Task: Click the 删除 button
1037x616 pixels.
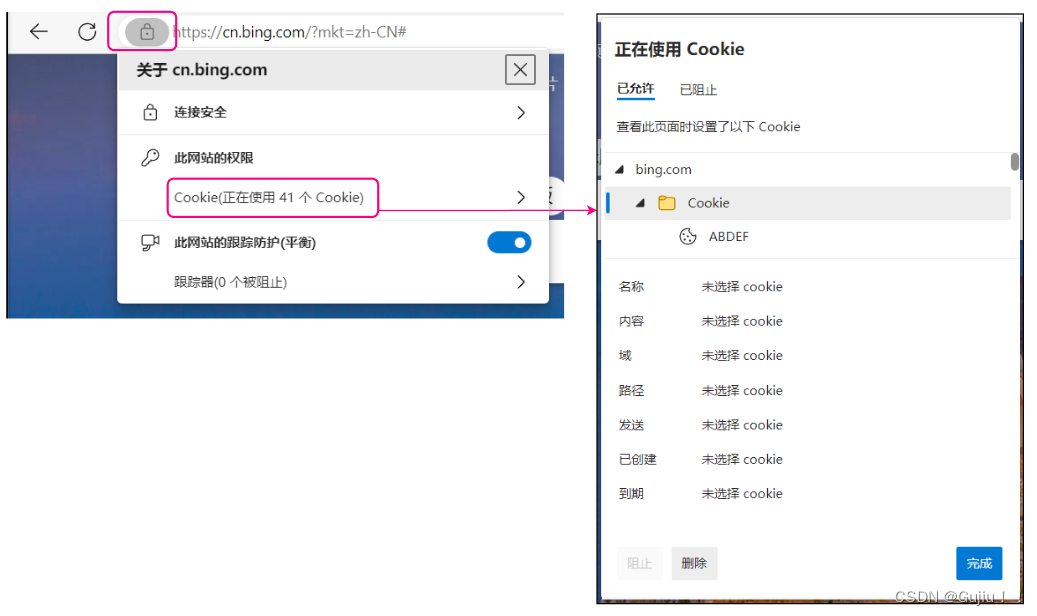Action: (694, 563)
